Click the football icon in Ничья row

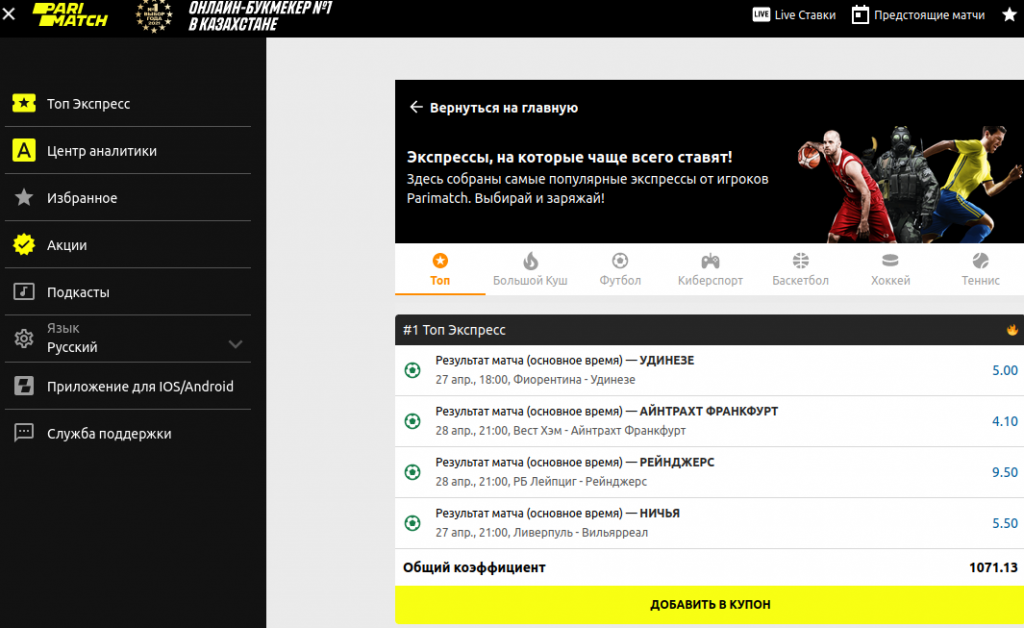pos(413,523)
